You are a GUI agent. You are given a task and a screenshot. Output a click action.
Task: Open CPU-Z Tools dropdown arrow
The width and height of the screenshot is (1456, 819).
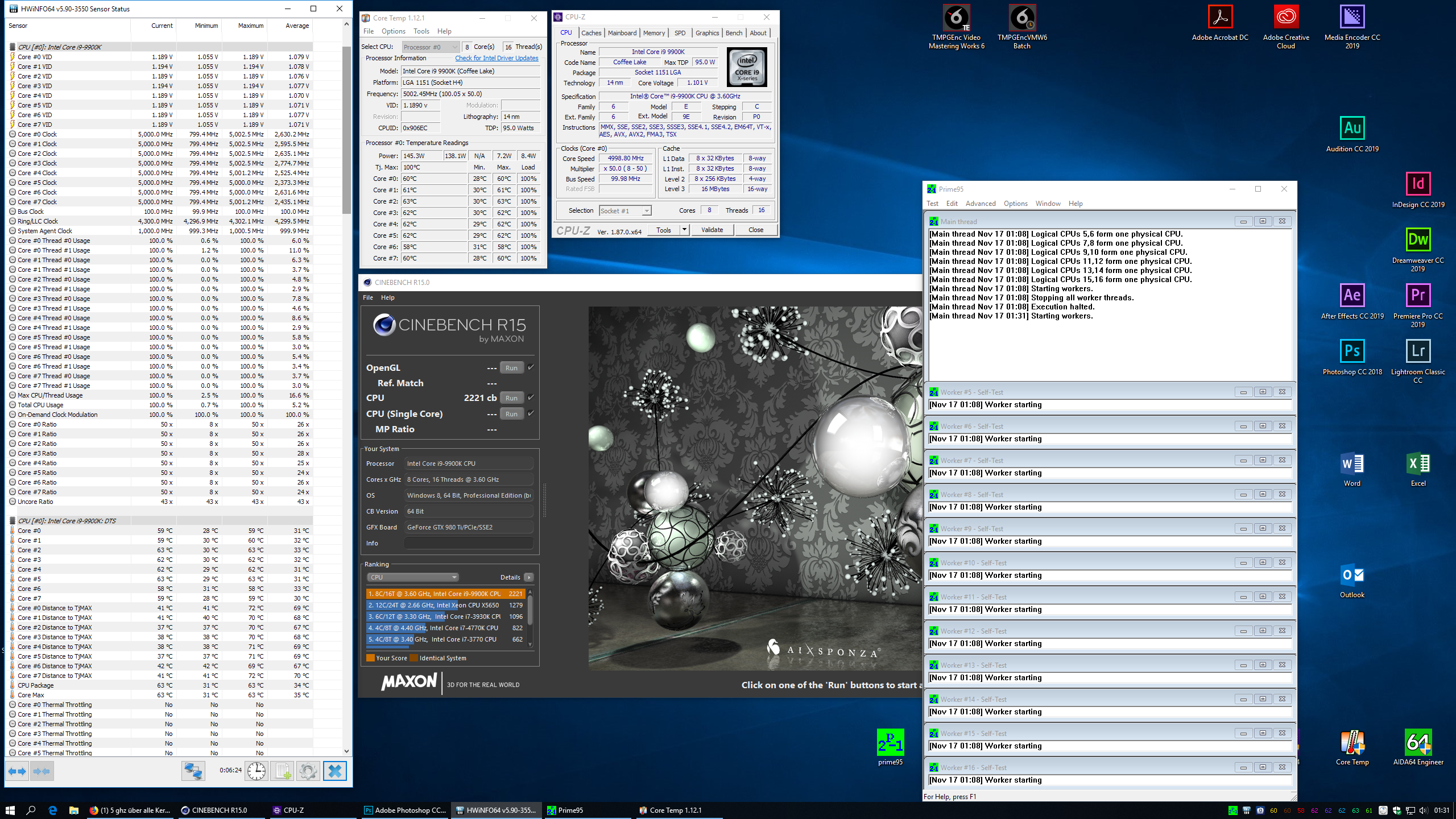[685, 230]
